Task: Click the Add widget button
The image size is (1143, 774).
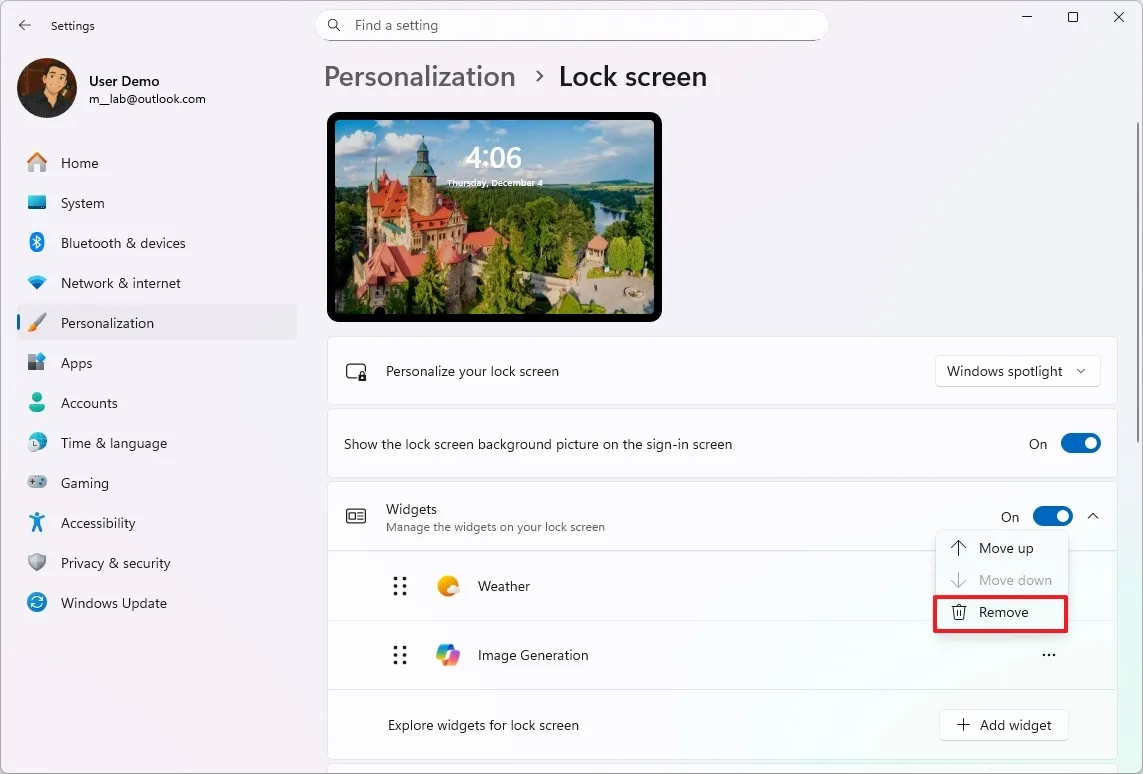Action: click(1003, 725)
